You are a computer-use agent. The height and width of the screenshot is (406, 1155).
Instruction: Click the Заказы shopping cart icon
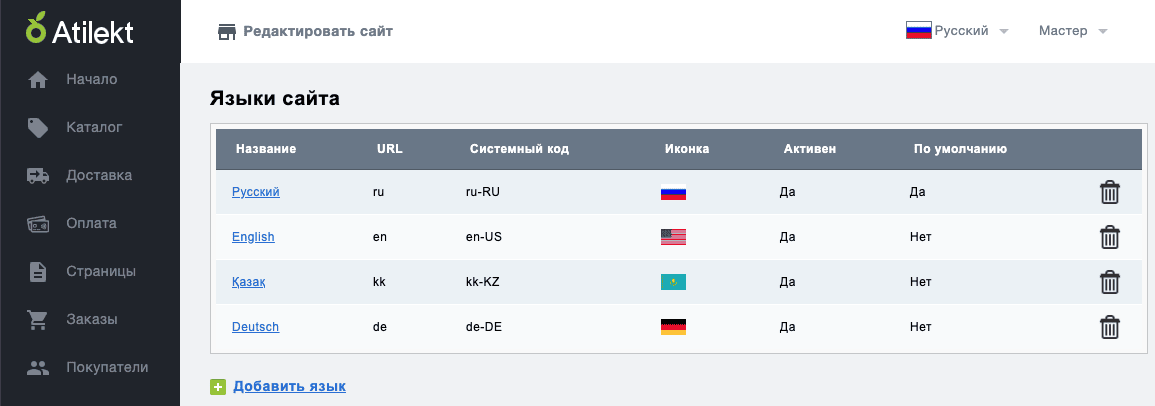tap(38, 320)
